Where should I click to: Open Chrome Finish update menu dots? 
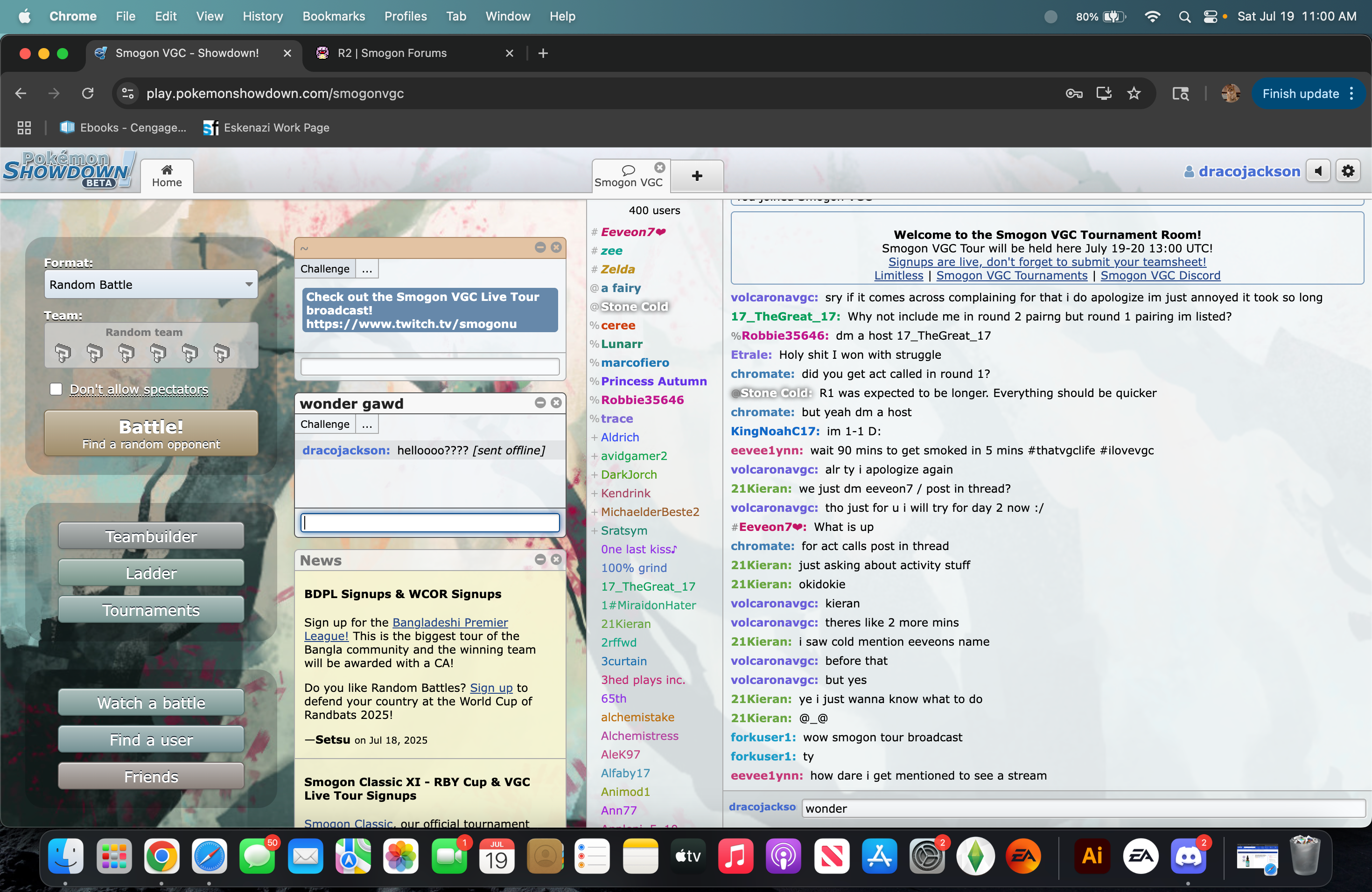(1352, 94)
